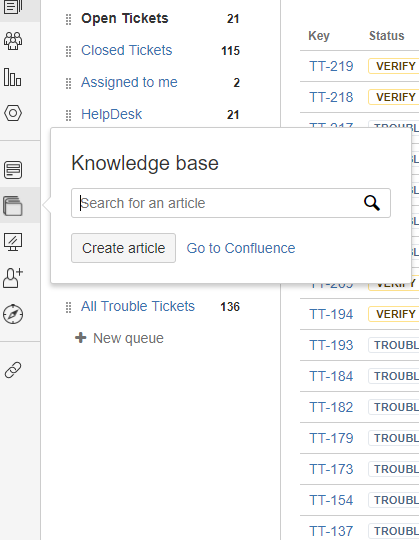Open the Customers sidebar icon

point(13,41)
